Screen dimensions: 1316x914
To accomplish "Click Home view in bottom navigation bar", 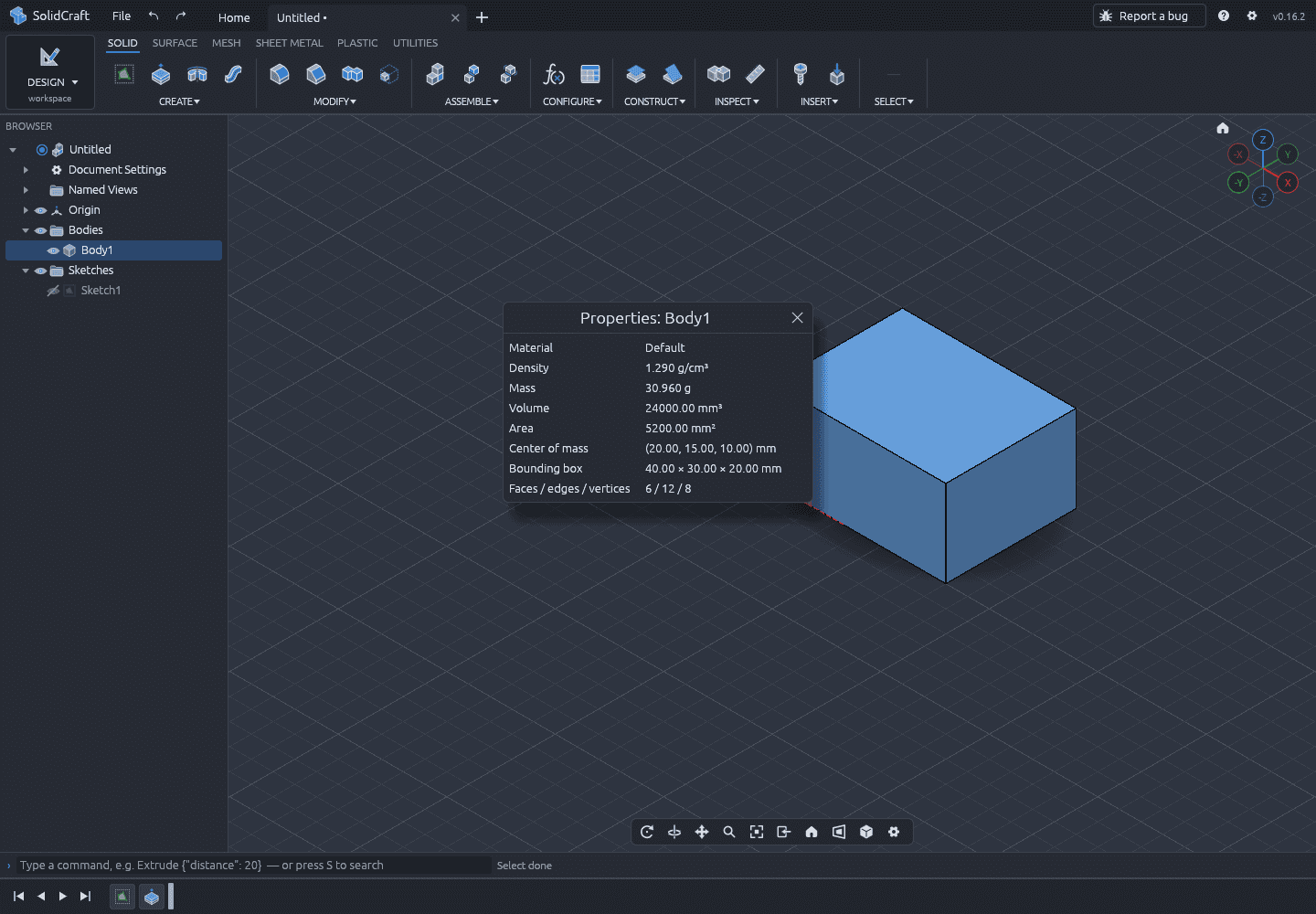I will (x=812, y=832).
